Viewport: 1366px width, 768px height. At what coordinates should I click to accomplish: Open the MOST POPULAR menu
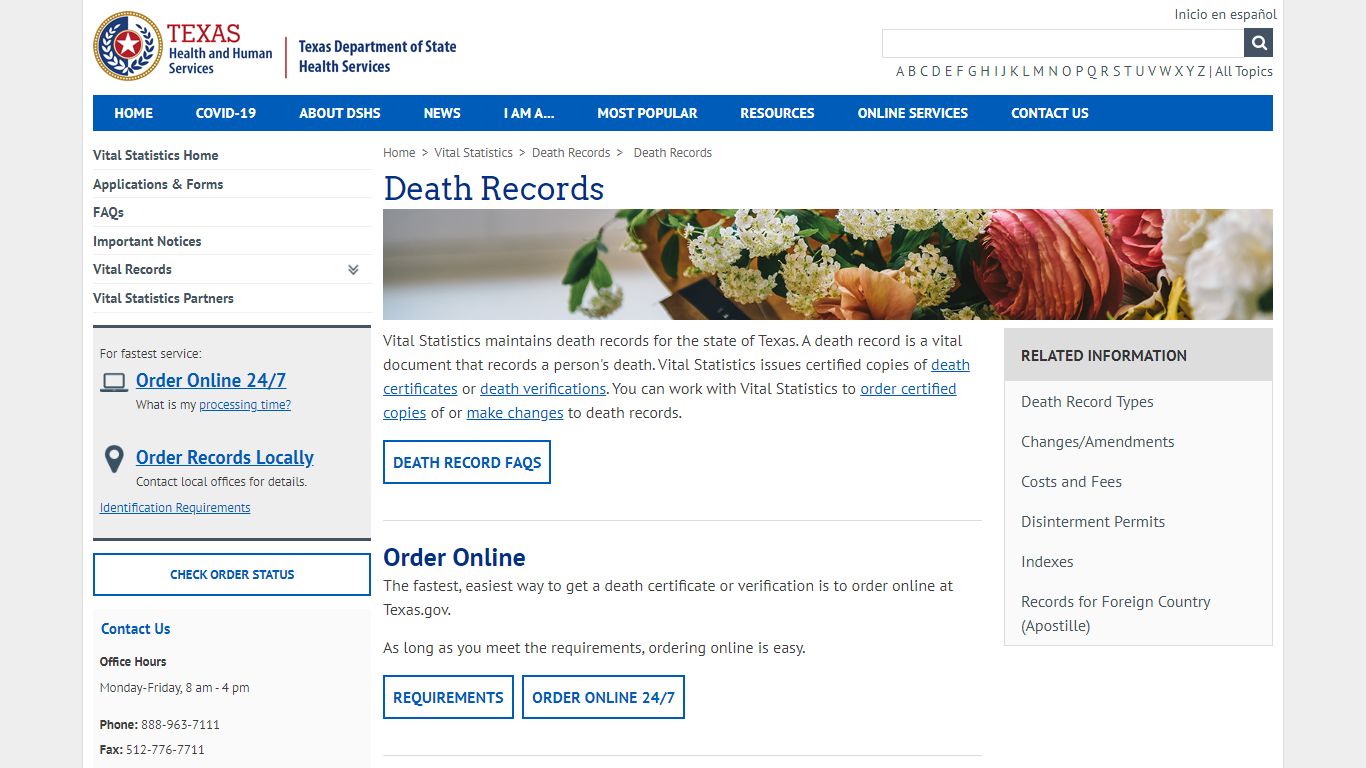[x=647, y=113]
